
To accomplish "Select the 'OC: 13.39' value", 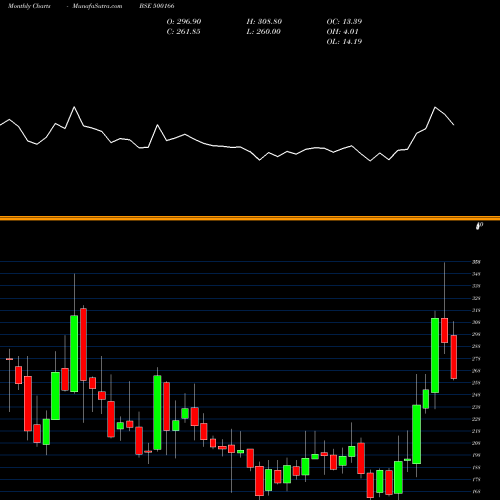I will pos(344,21).
